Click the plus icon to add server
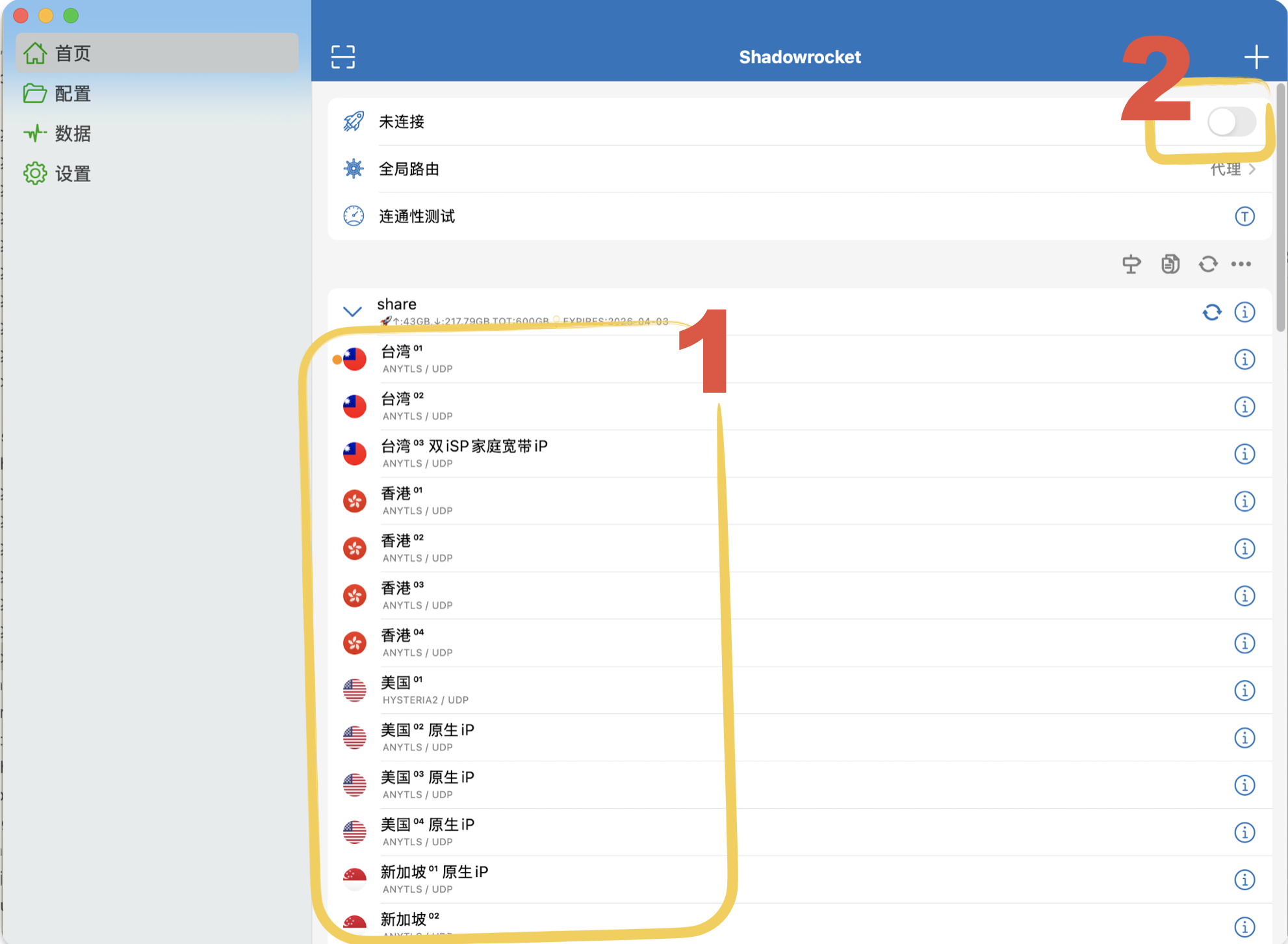This screenshot has height=944, width=1288. coord(1256,57)
